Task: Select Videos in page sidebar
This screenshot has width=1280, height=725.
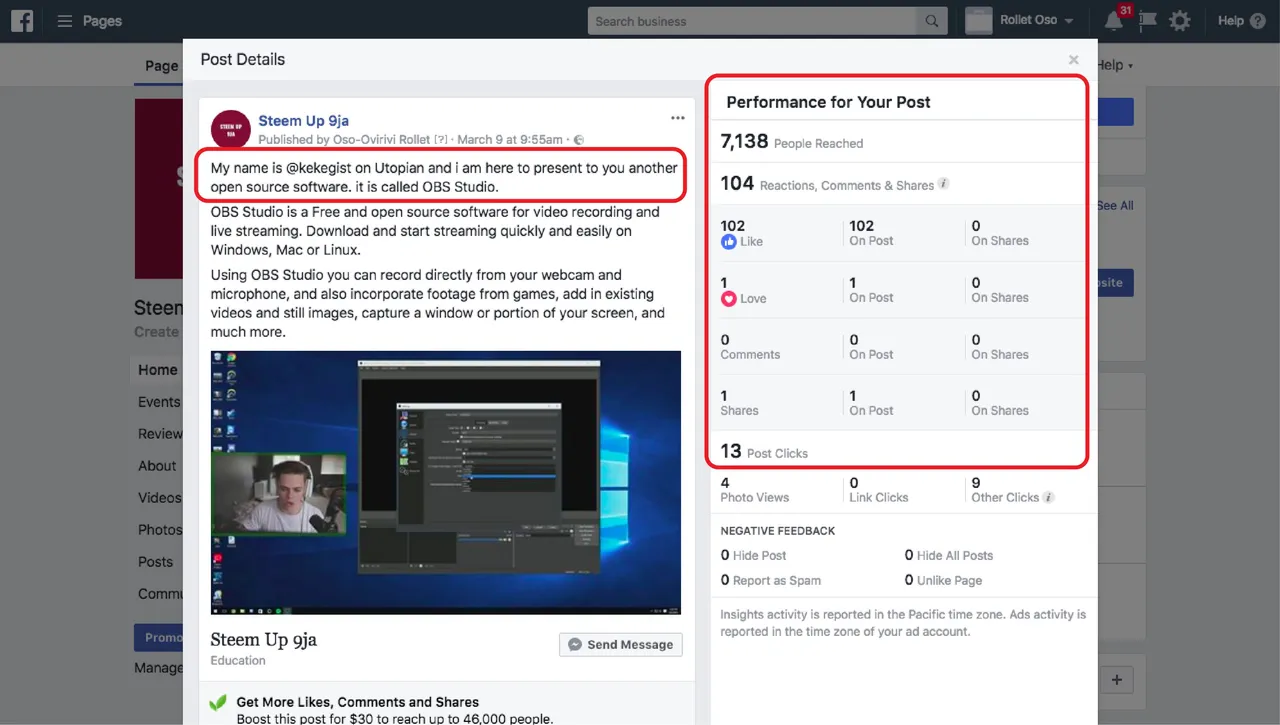Action: tap(160, 498)
